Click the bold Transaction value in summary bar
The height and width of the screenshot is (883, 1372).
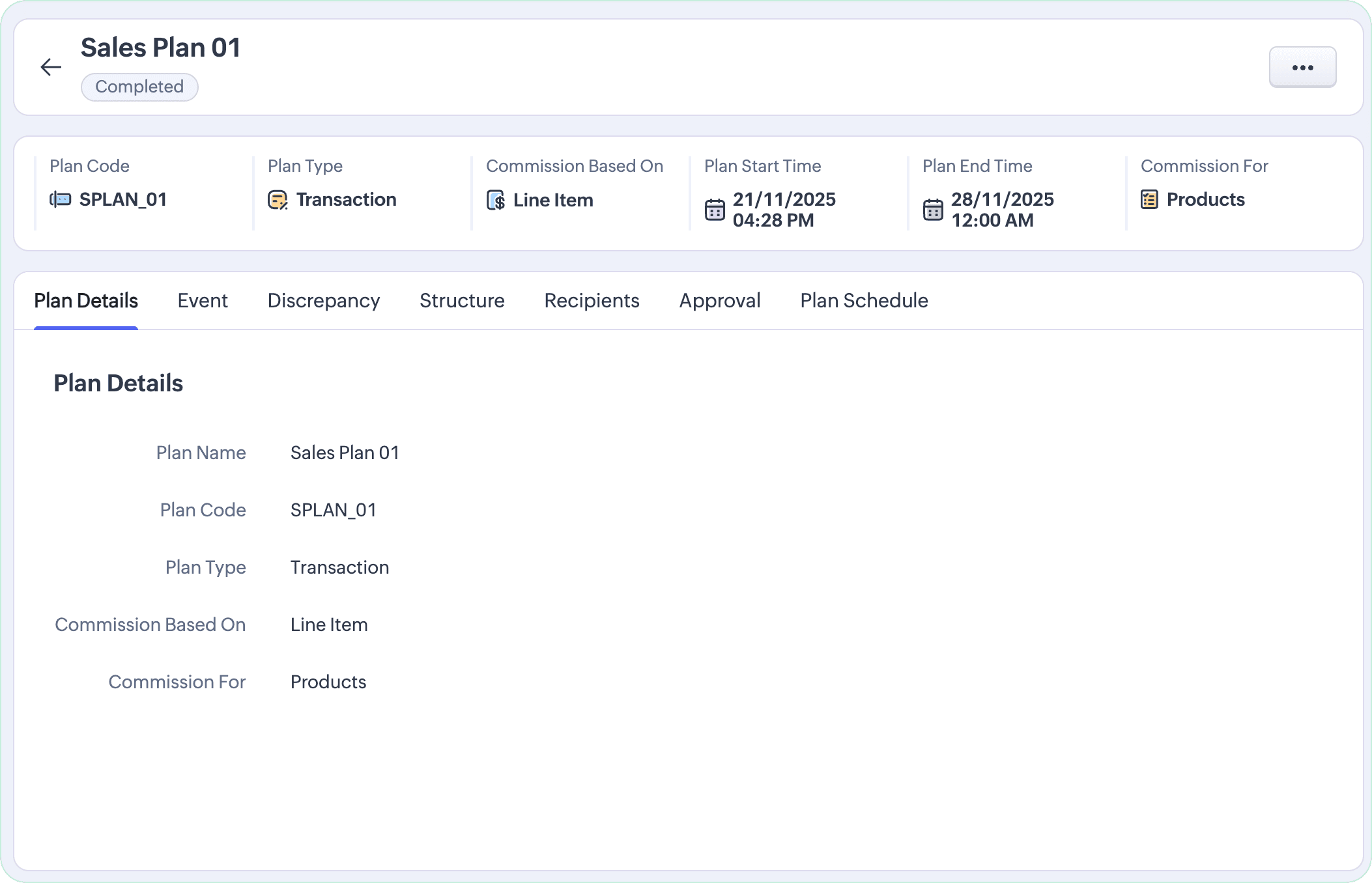point(347,199)
